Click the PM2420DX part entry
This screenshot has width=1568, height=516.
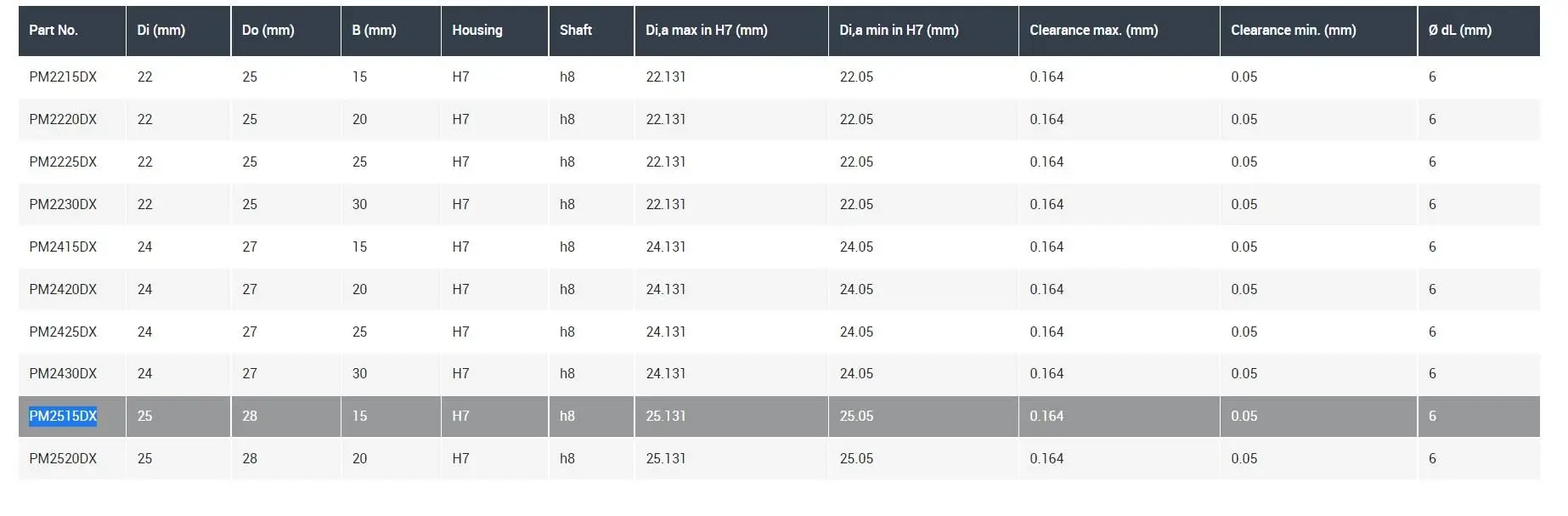[x=63, y=290]
